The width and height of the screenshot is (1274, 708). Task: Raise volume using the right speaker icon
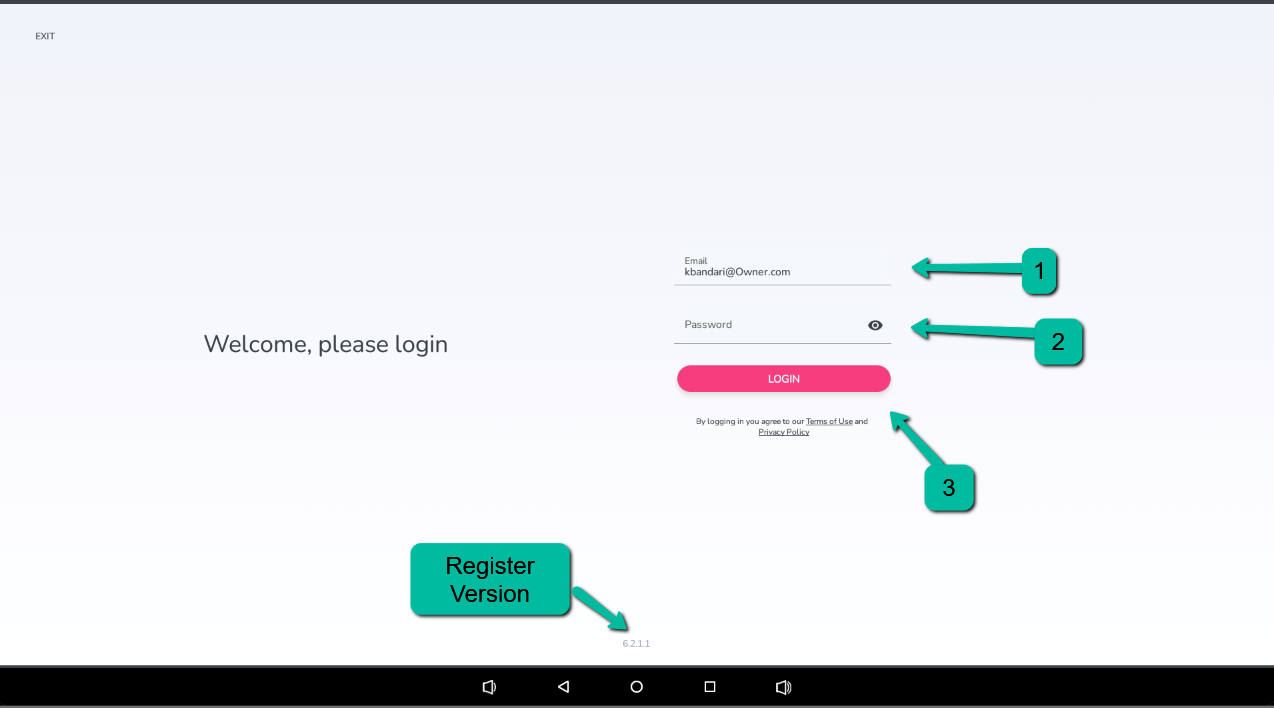783,687
